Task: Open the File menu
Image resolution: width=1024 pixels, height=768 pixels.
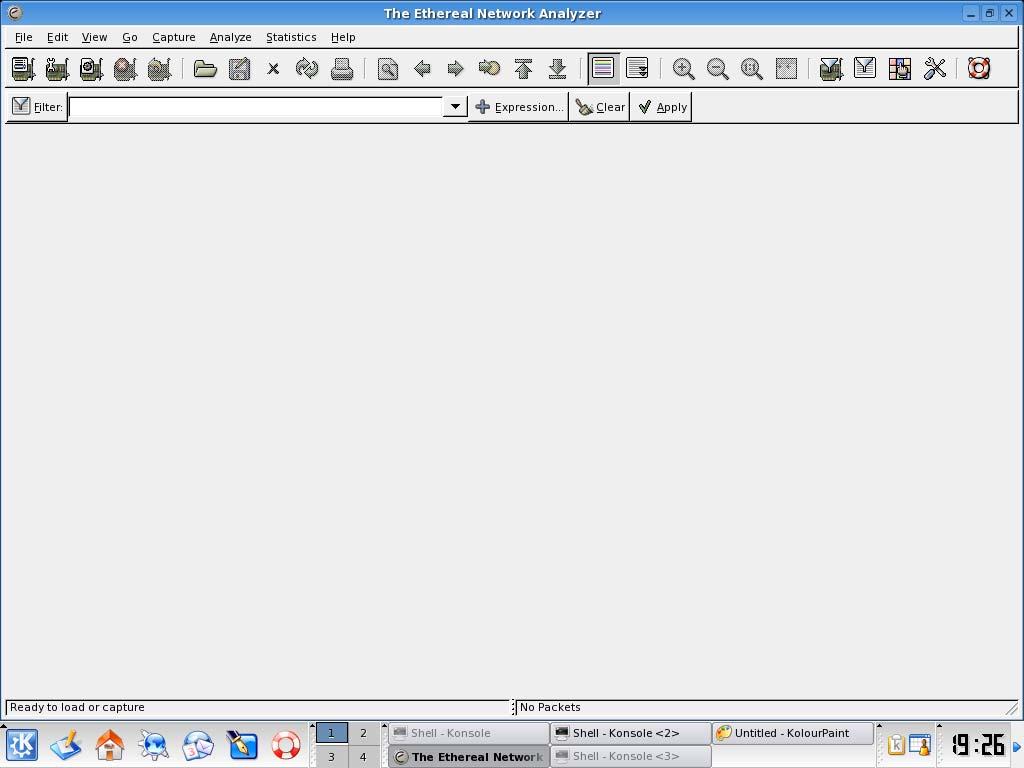Action: coord(24,37)
